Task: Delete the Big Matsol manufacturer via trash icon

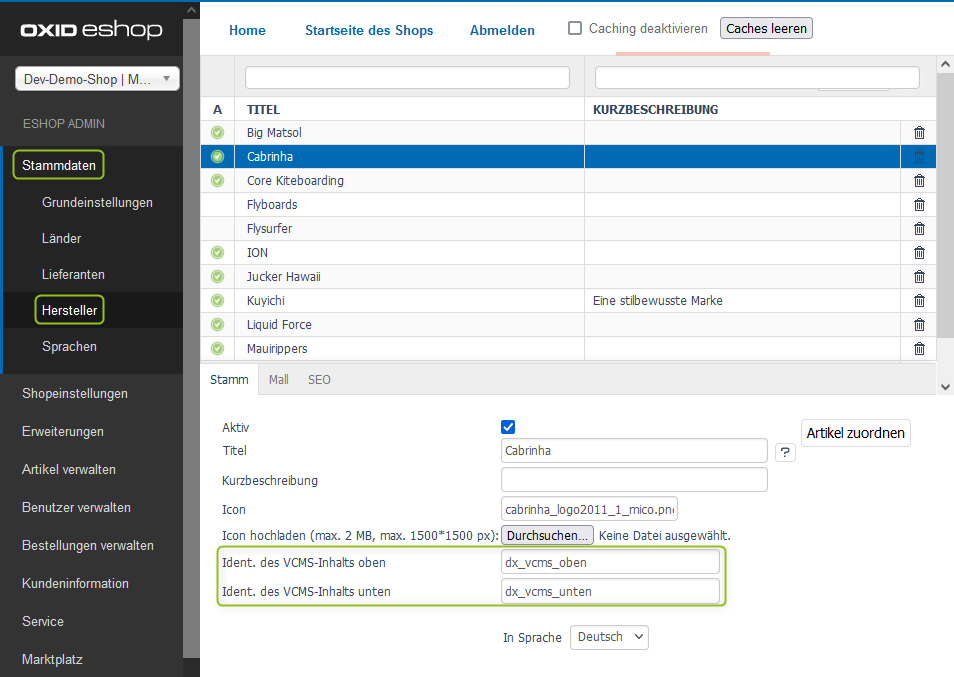Action: coord(919,133)
